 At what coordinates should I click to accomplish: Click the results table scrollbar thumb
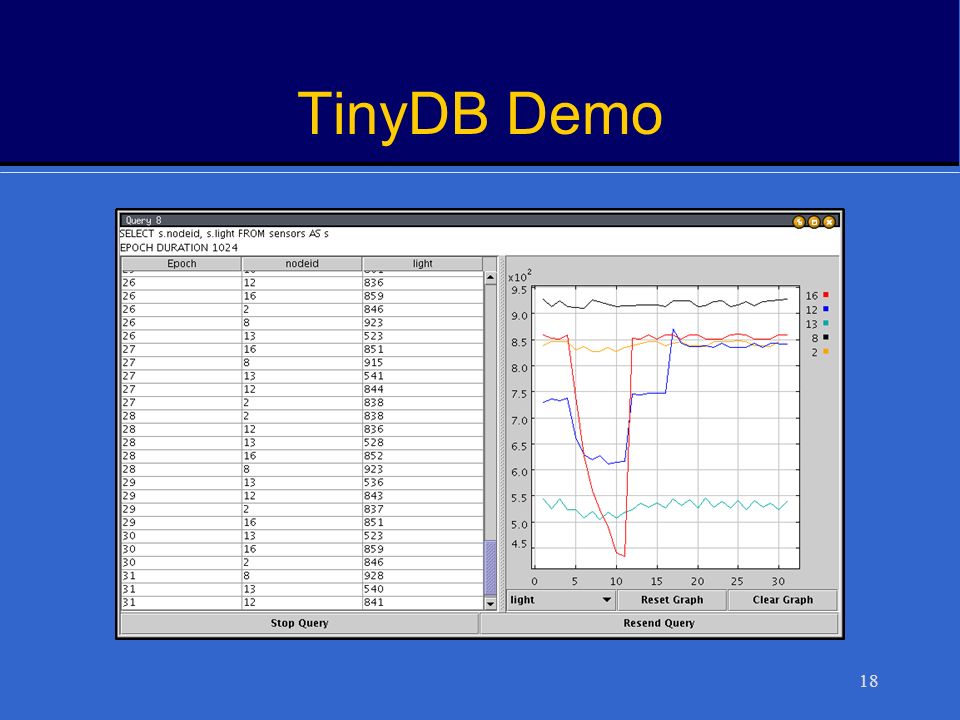[x=490, y=568]
